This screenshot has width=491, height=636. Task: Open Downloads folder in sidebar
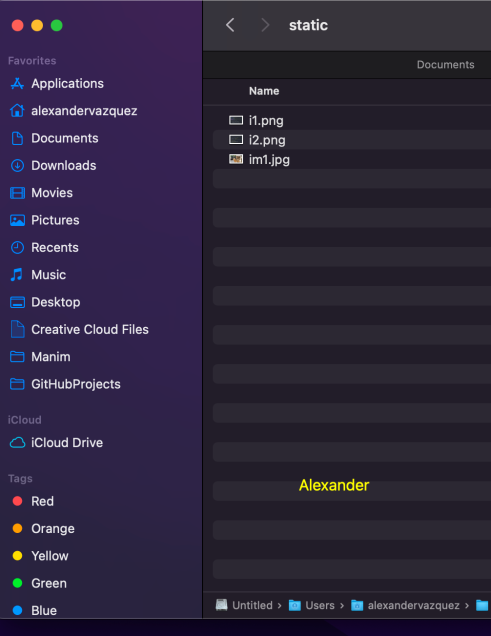click(53, 165)
